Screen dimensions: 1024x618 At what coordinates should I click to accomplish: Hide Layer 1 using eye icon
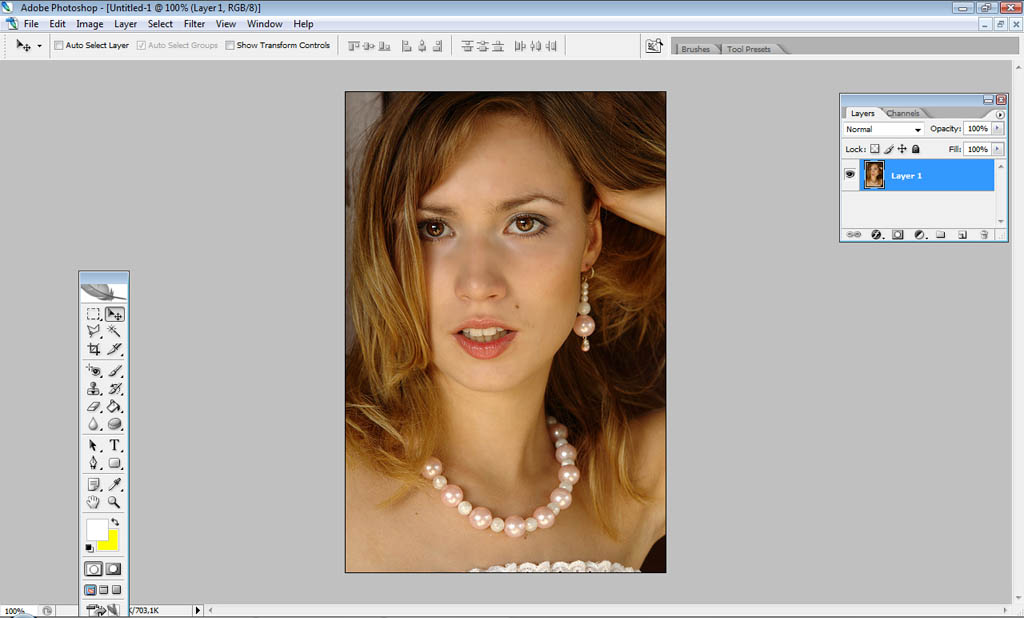tap(851, 175)
